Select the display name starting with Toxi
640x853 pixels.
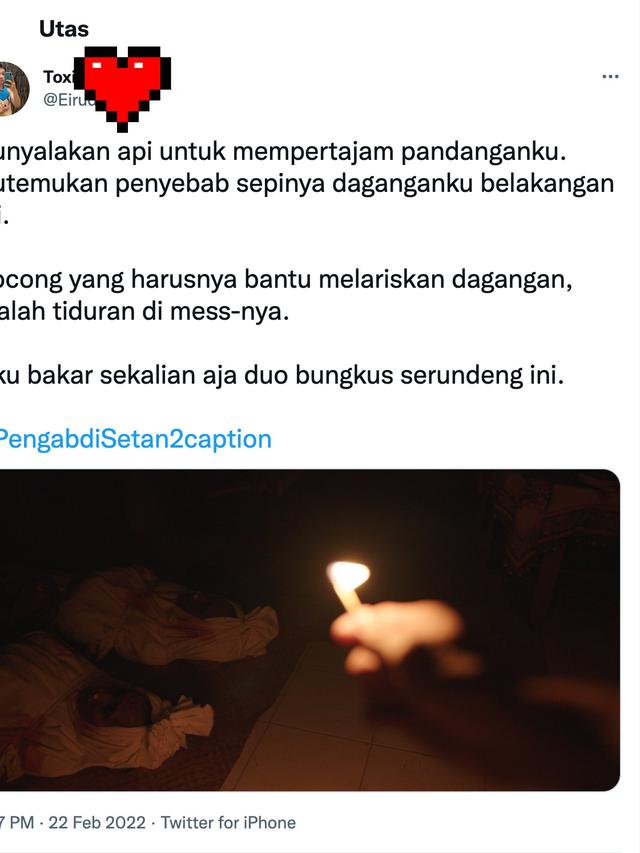tap(59, 77)
